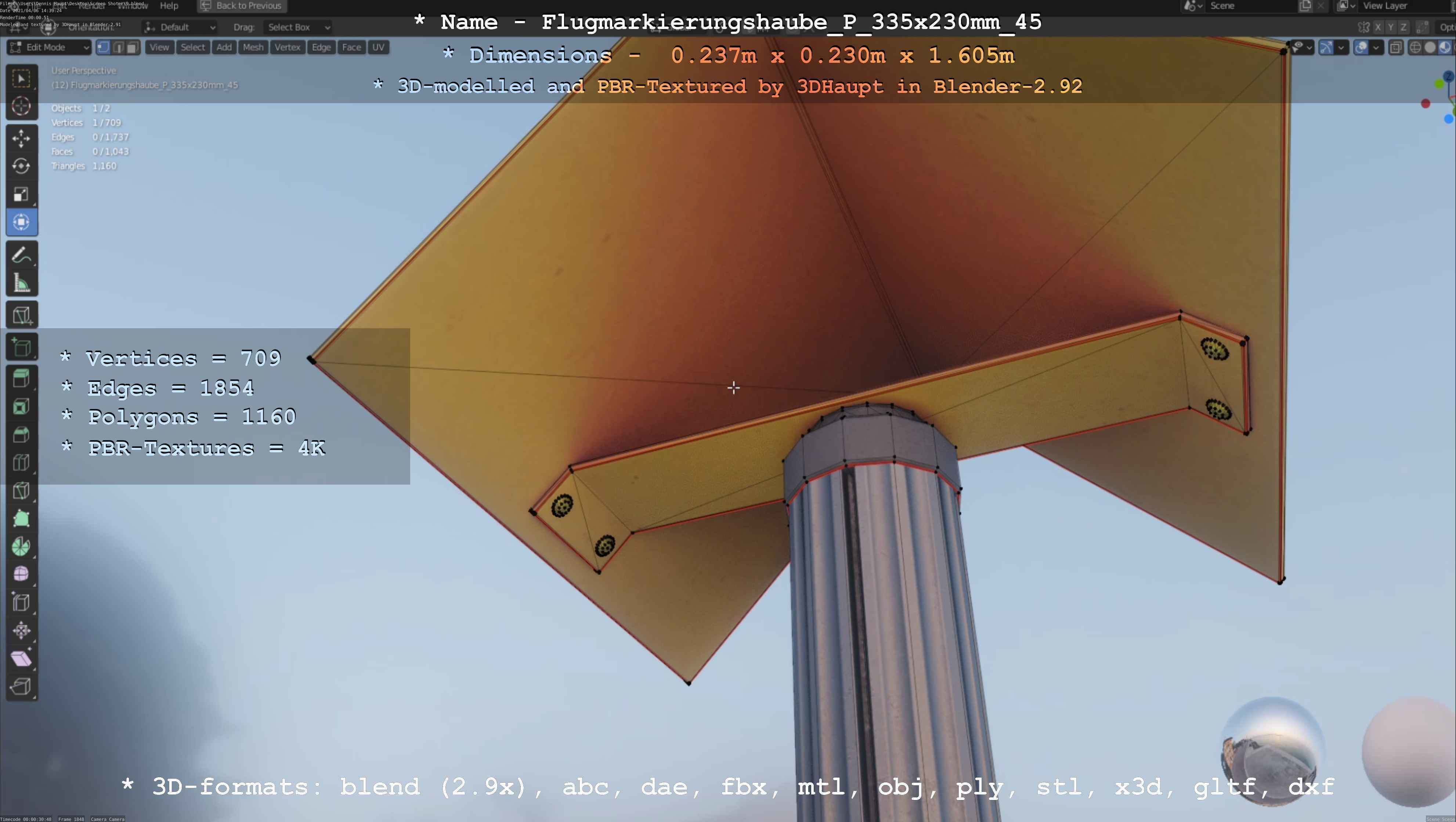Screen dimensions: 1456x822
Task: Select the Select Box tool
Action: [21, 79]
